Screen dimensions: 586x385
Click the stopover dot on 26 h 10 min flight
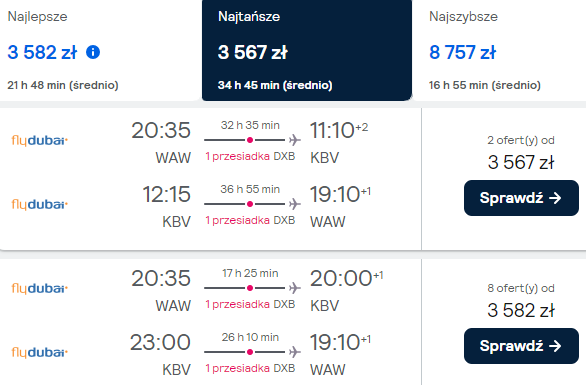250,352
